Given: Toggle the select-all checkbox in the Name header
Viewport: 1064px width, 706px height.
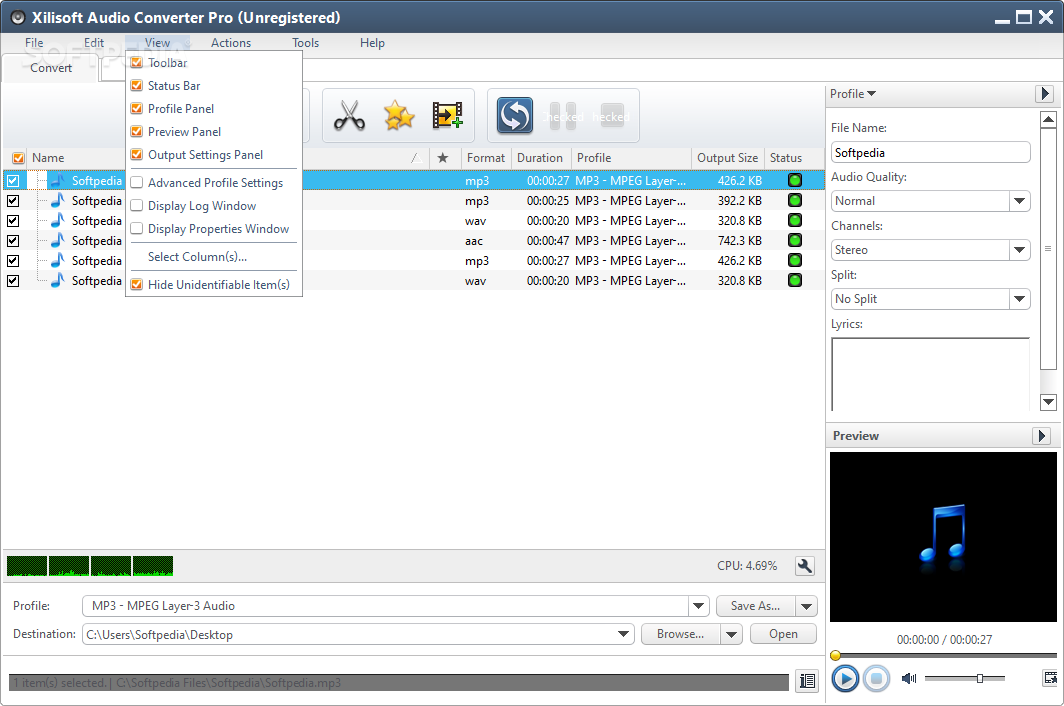Looking at the screenshot, I should [x=18, y=158].
